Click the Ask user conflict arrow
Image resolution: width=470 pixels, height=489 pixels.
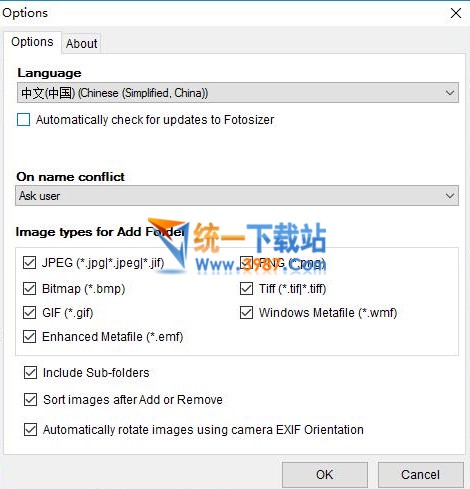(x=450, y=196)
